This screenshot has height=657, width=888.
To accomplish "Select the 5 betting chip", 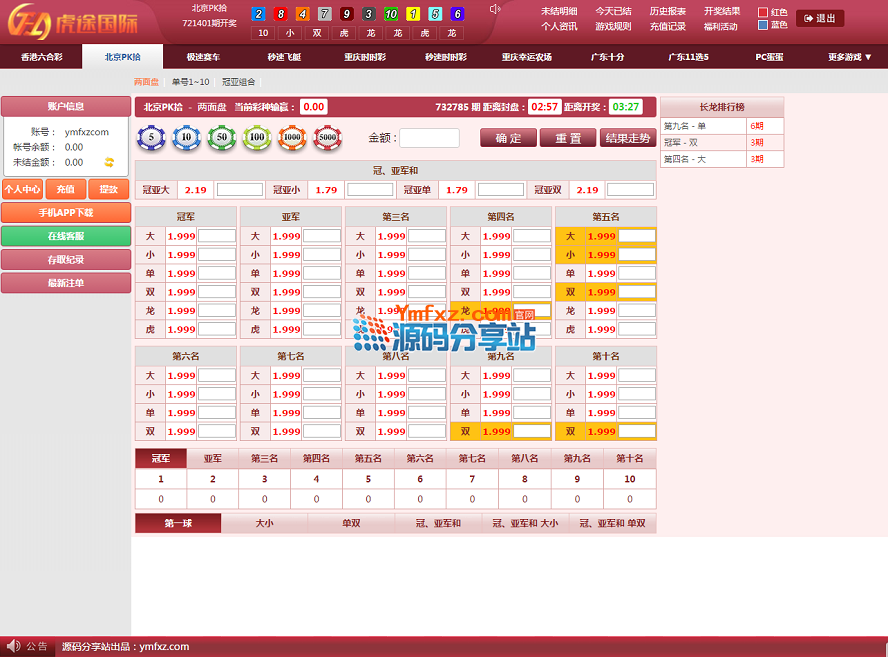I will tap(151, 138).
